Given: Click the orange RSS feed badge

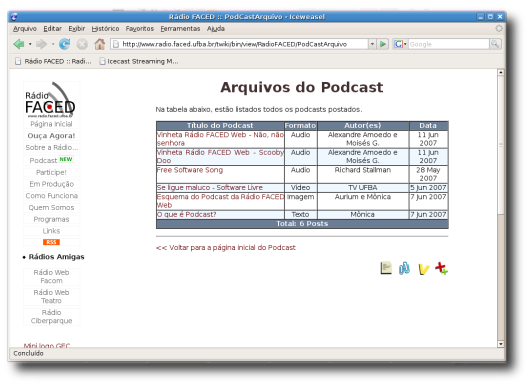Looking at the screenshot, I should point(51,242).
